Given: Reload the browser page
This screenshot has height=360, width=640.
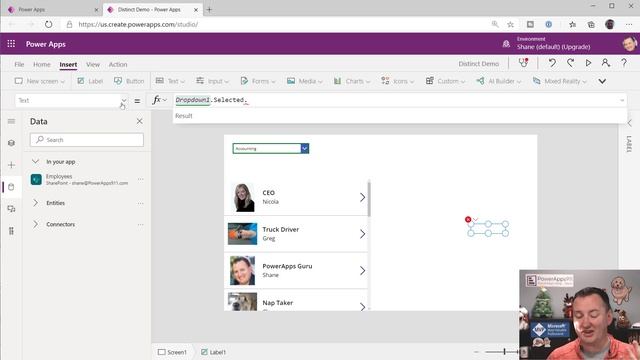Looking at the screenshot, I should click(x=49, y=24).
